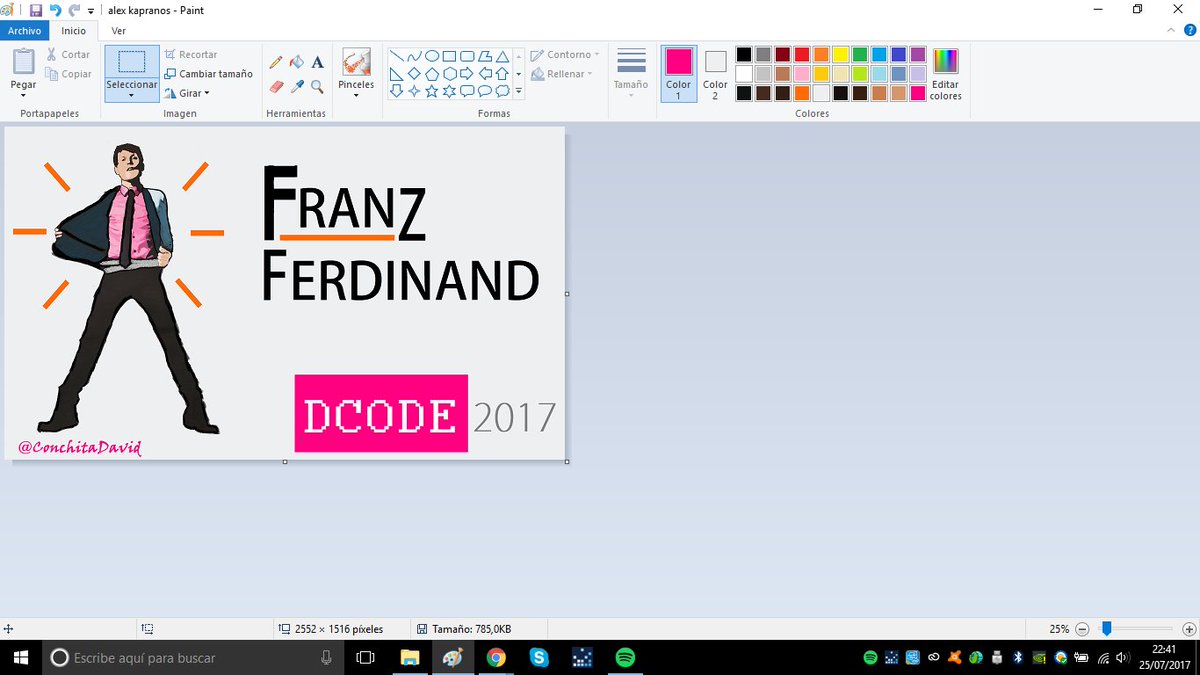Viewport: 1200px width, 675px height.
Task: Click the undo arrow in title bar
Action: pyautogui.click(x=56, y=10)
